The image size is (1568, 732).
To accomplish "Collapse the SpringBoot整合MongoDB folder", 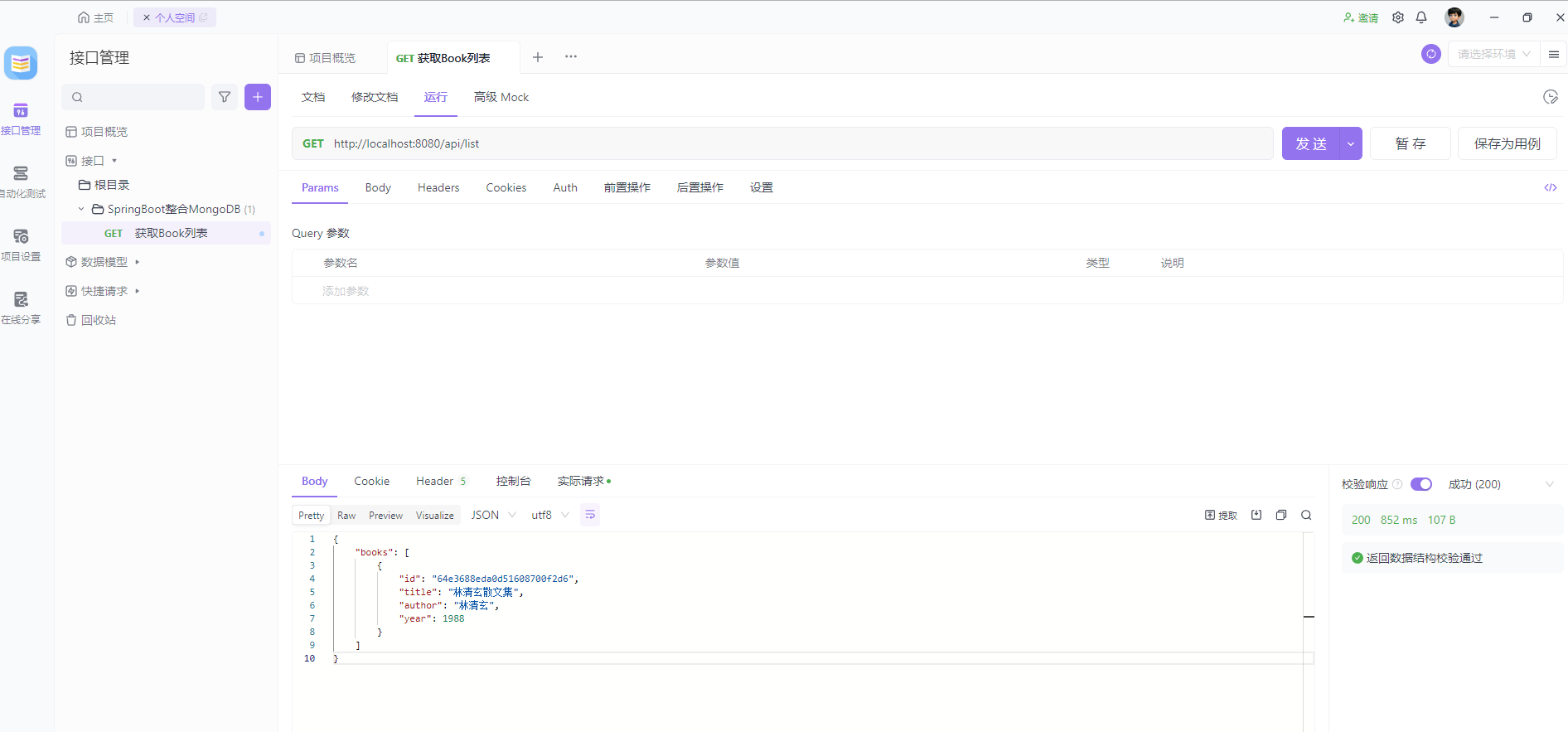I will pyautogui.click(x=81, y=209).
